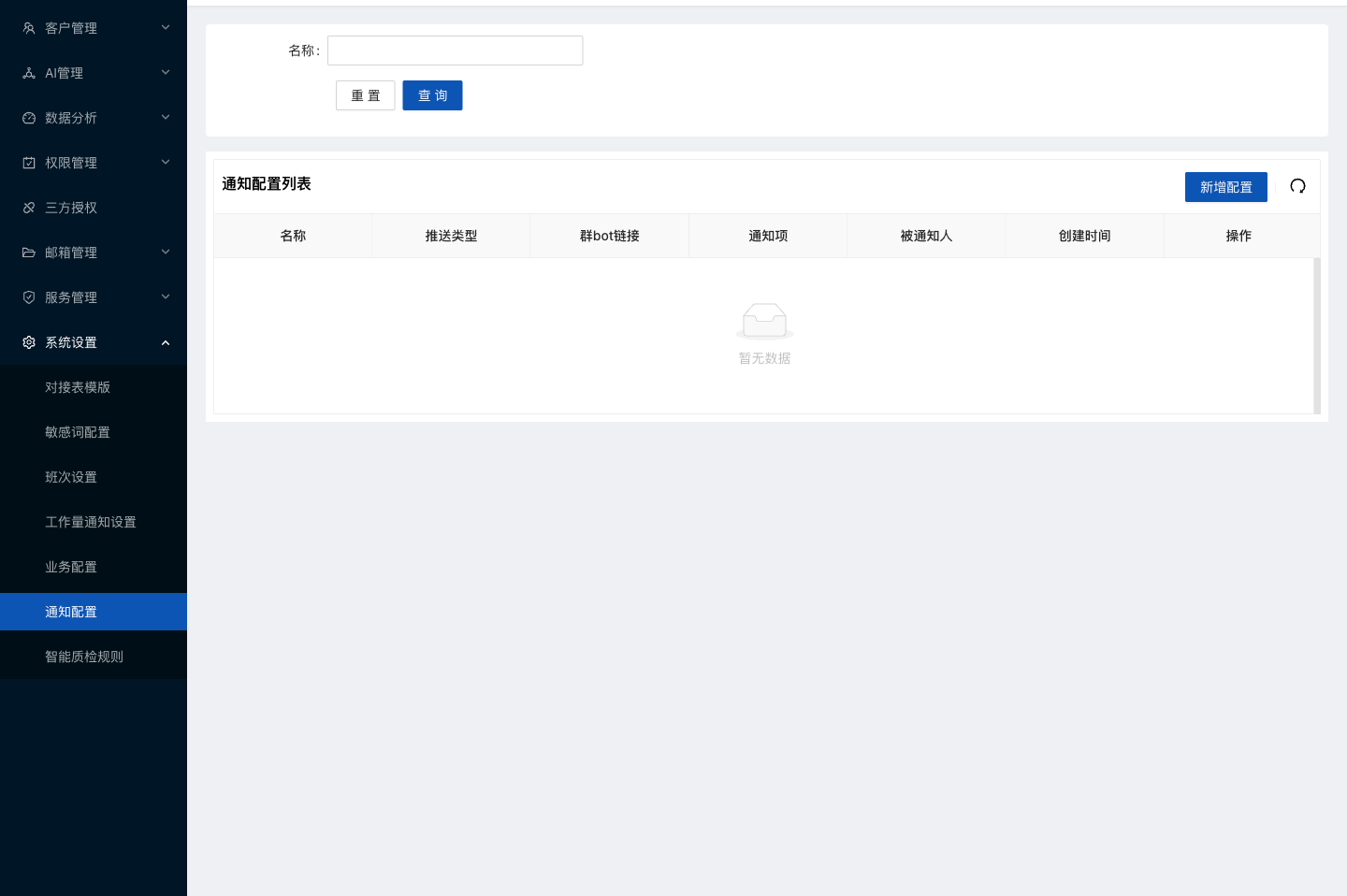The width and height of the screenshot is (1347, 896).
Task: Click the 通知配置列表 heading
Action: pos(267,184)
